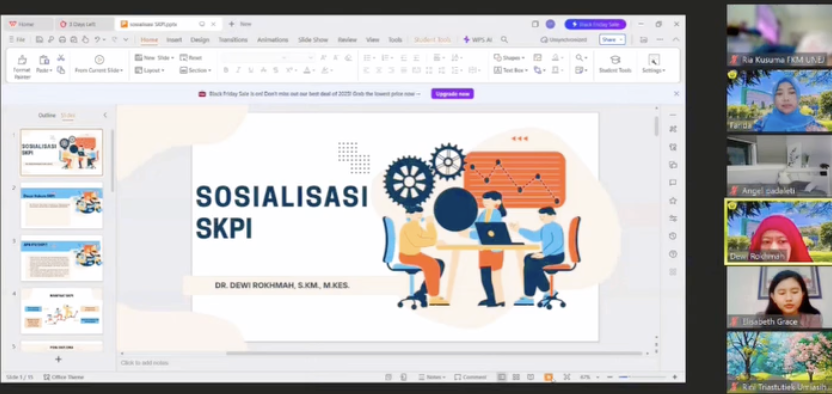Switch to Outline panel tab
This screenshot has height=394, width=832.
click(x=47, y=115)
